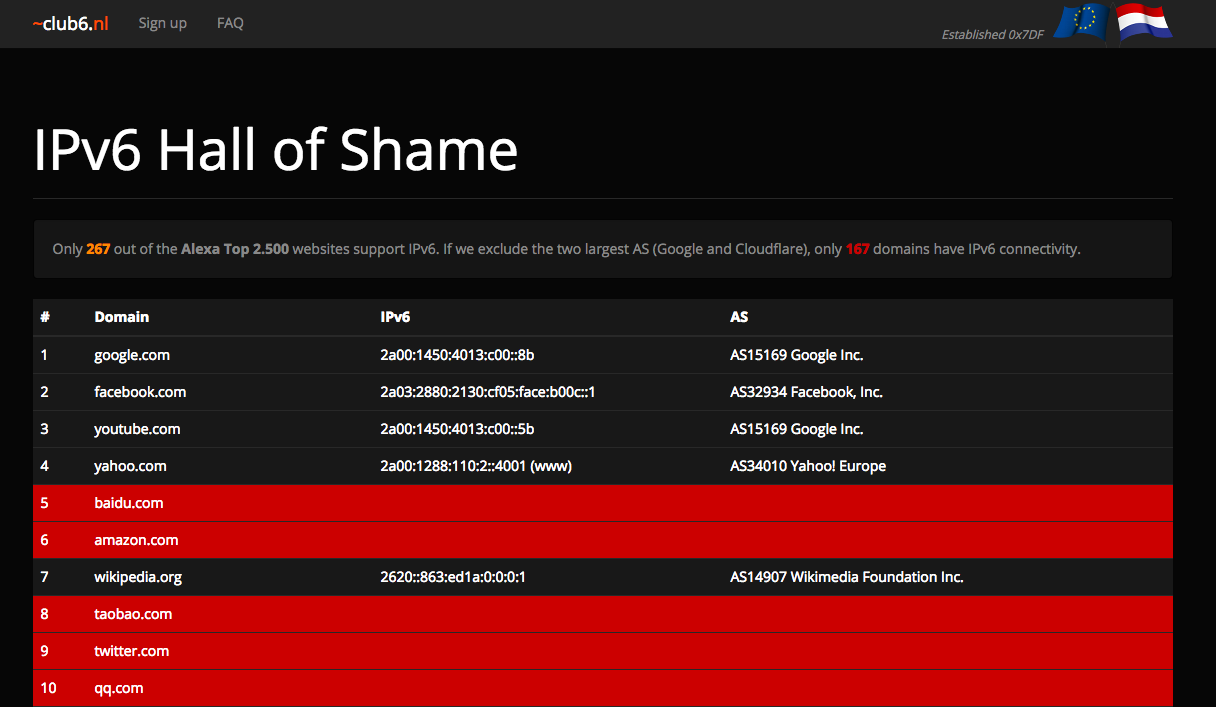Click the European Union flag icon
The height and width of the screenshot is (707, 1216).
(x=1080, y=21)
